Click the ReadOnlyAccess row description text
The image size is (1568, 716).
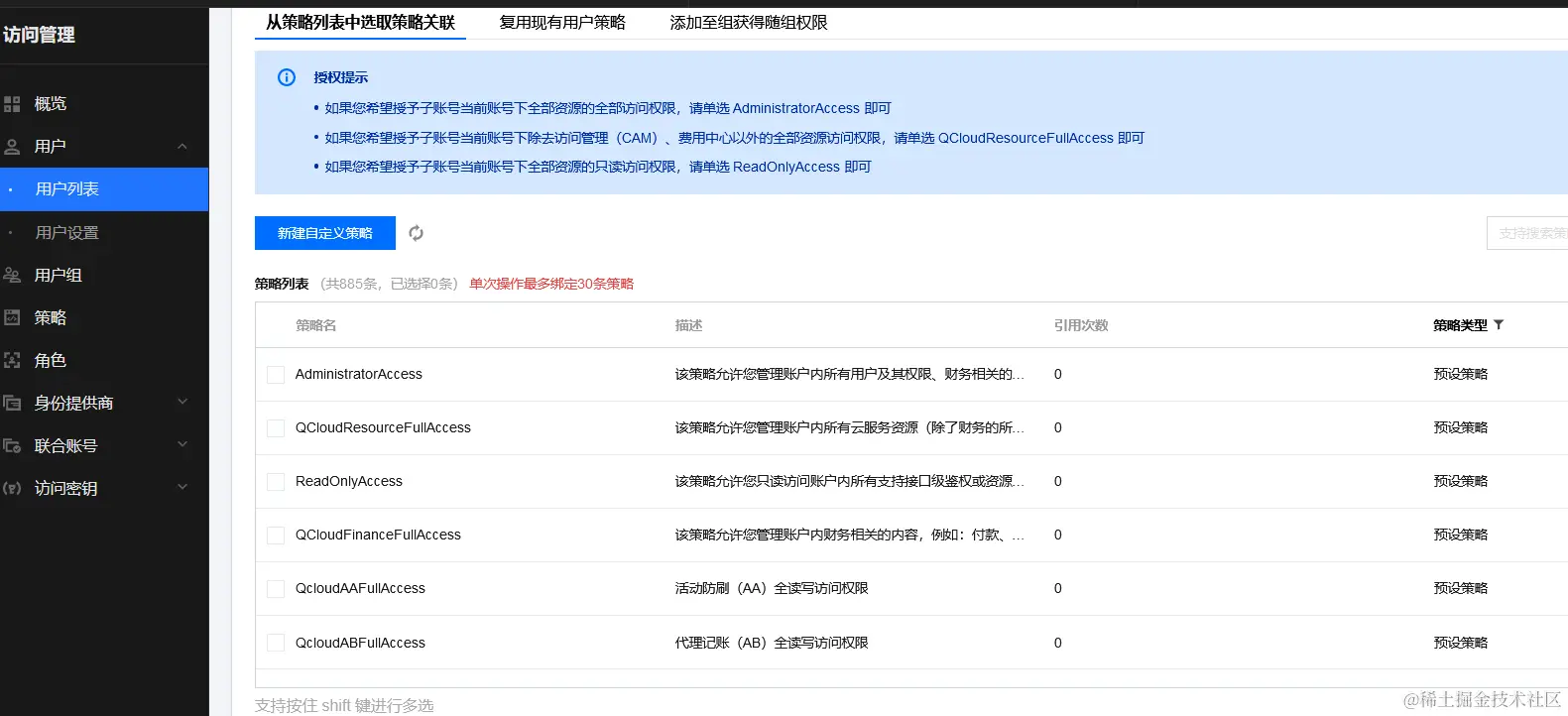[850, 481]
